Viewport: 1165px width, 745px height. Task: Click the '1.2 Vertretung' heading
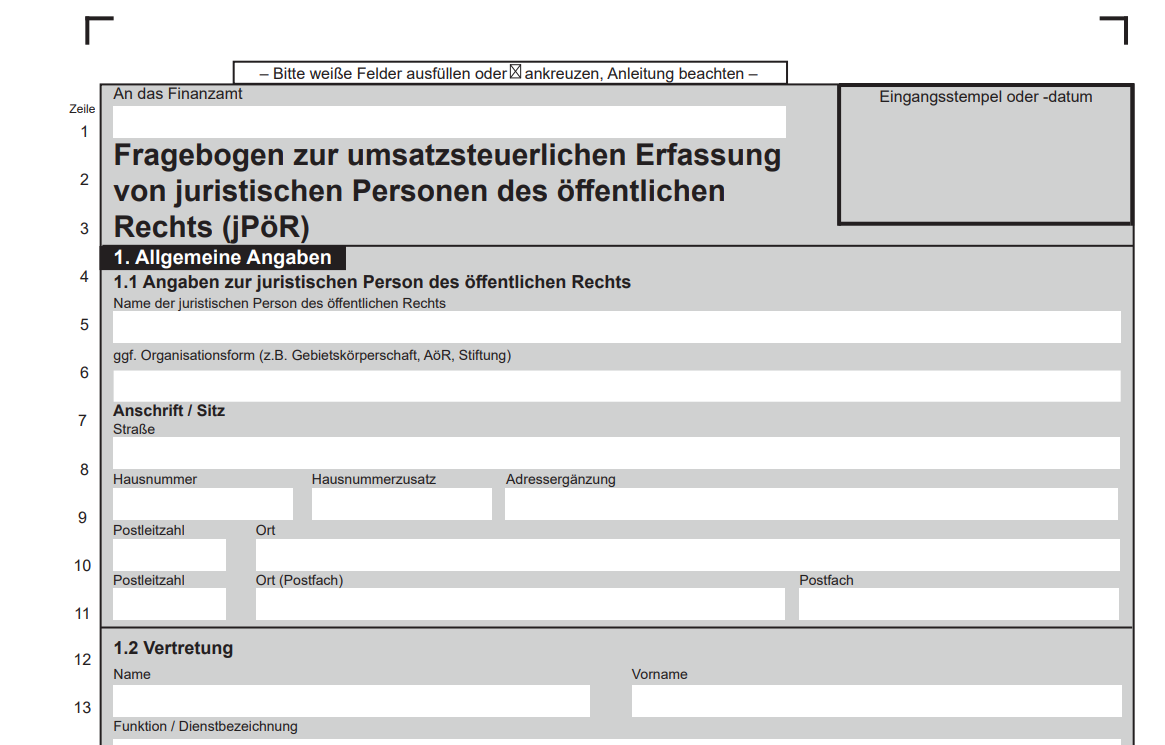(173, 648)
